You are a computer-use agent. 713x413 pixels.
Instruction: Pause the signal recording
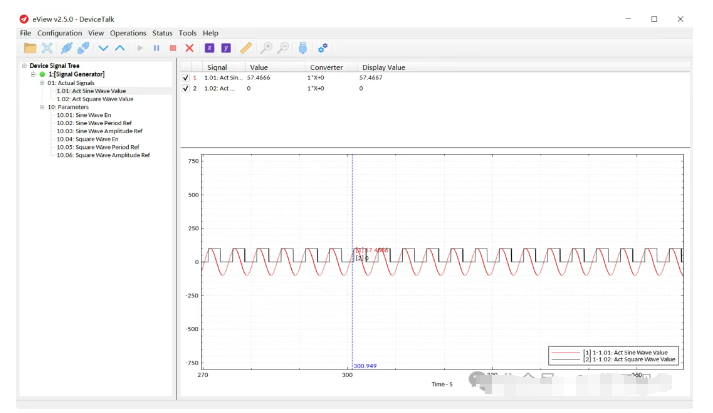156,48
